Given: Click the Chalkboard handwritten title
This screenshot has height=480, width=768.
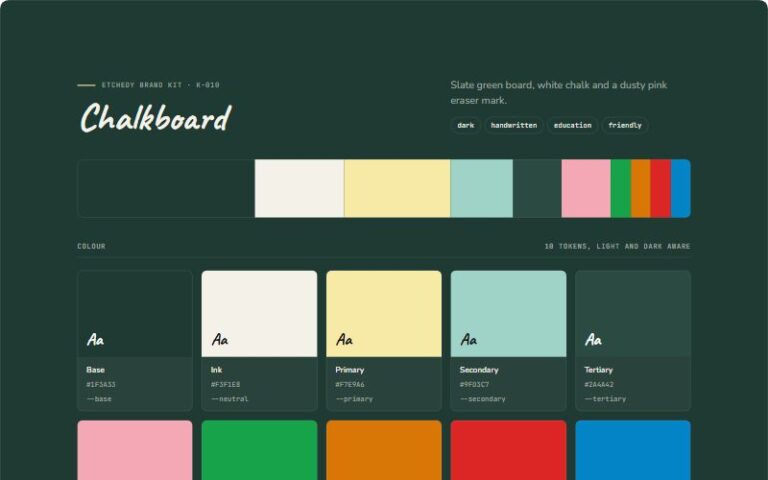Looking at the screenshot, I should tap(156, 118).
